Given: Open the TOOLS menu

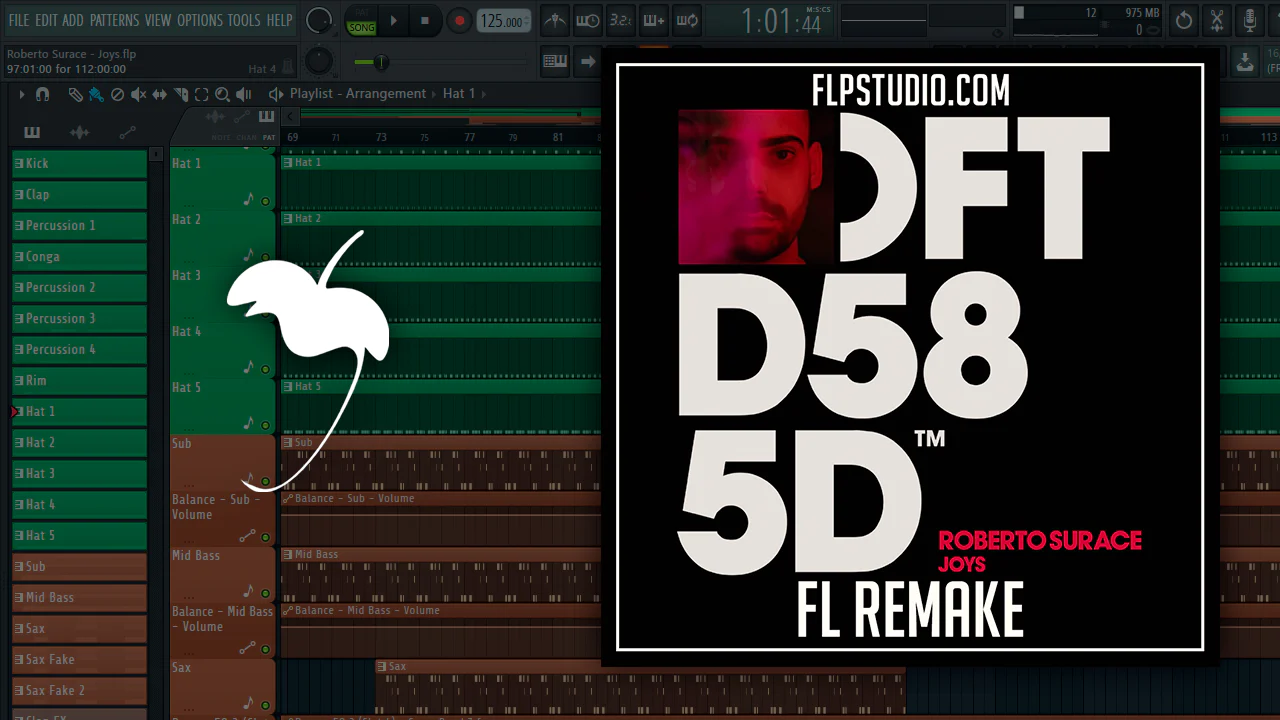Looking at the screenshot, I should coord(244,20).
